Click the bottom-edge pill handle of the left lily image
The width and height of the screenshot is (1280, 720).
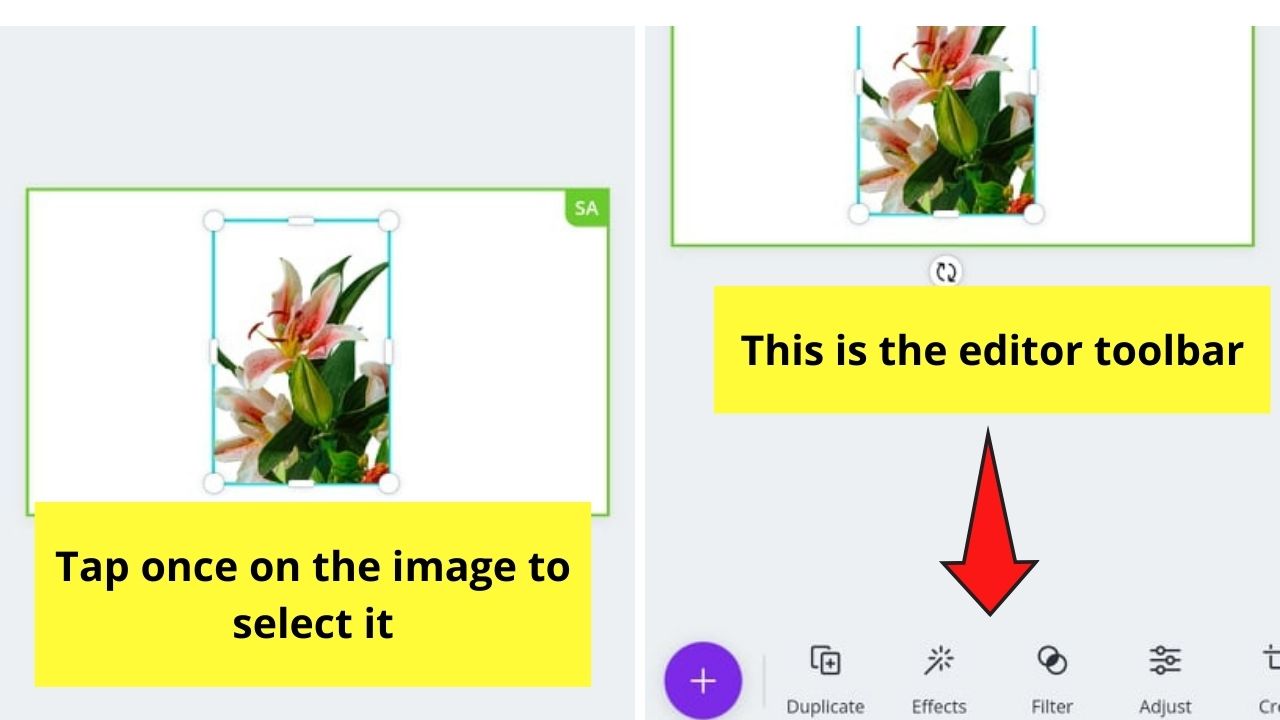[x=301, y=484]
